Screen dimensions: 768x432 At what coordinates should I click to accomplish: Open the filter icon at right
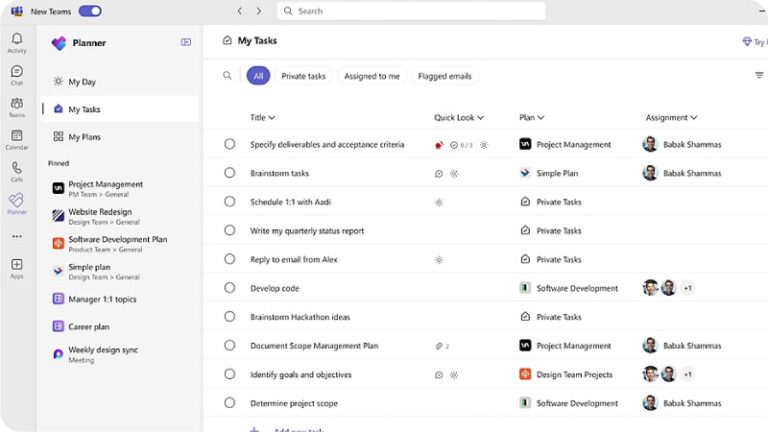tap(759, 75)
